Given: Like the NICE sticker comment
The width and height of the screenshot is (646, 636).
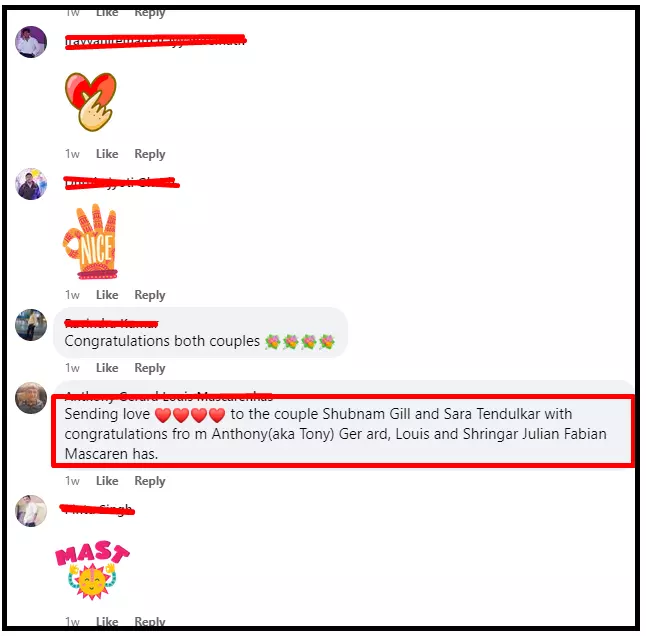Looking at the screenshot, I should click(107, 295).
